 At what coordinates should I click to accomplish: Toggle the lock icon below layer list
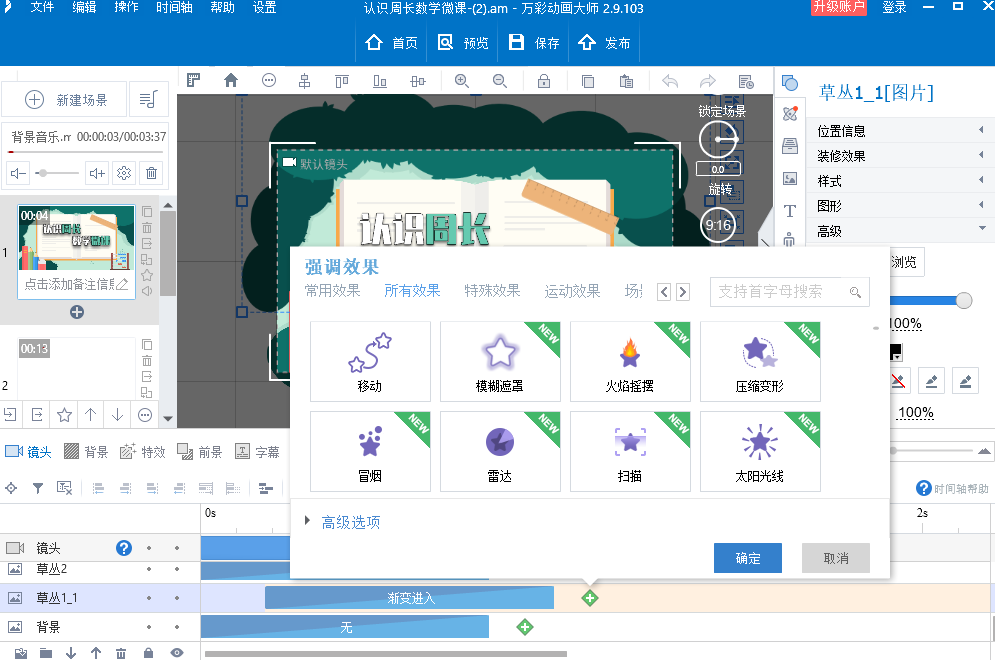(x=148, y=653)
